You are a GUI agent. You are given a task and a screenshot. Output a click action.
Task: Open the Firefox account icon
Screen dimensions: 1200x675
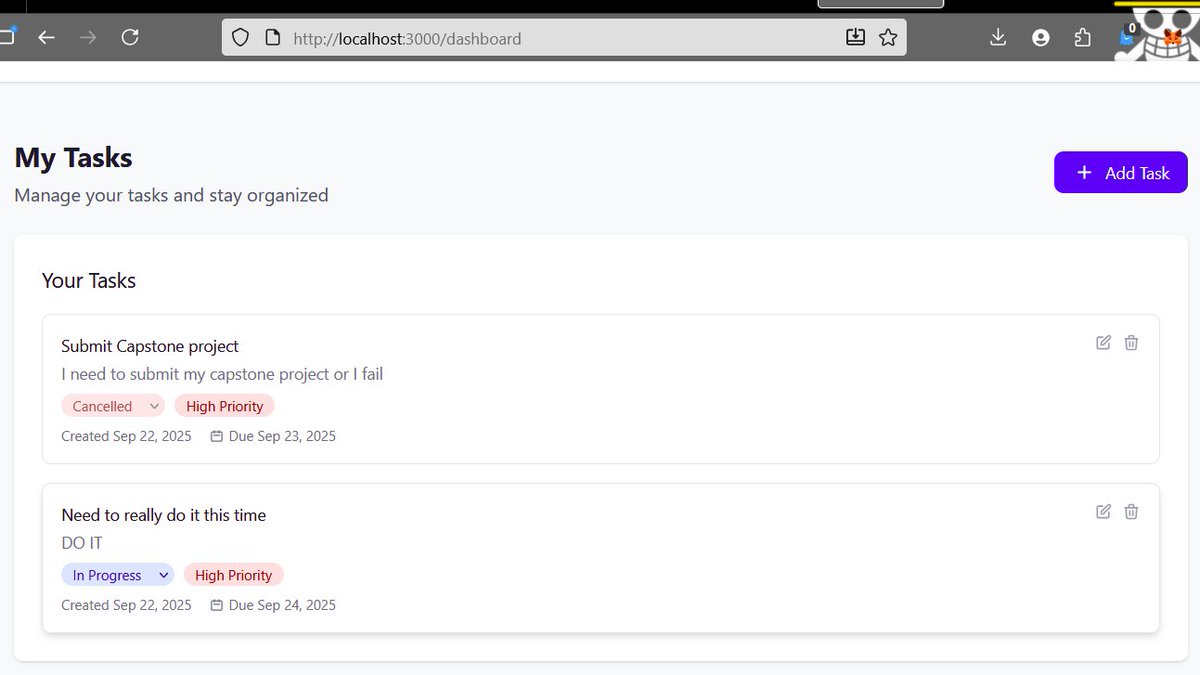click(x=1041, y=37)
